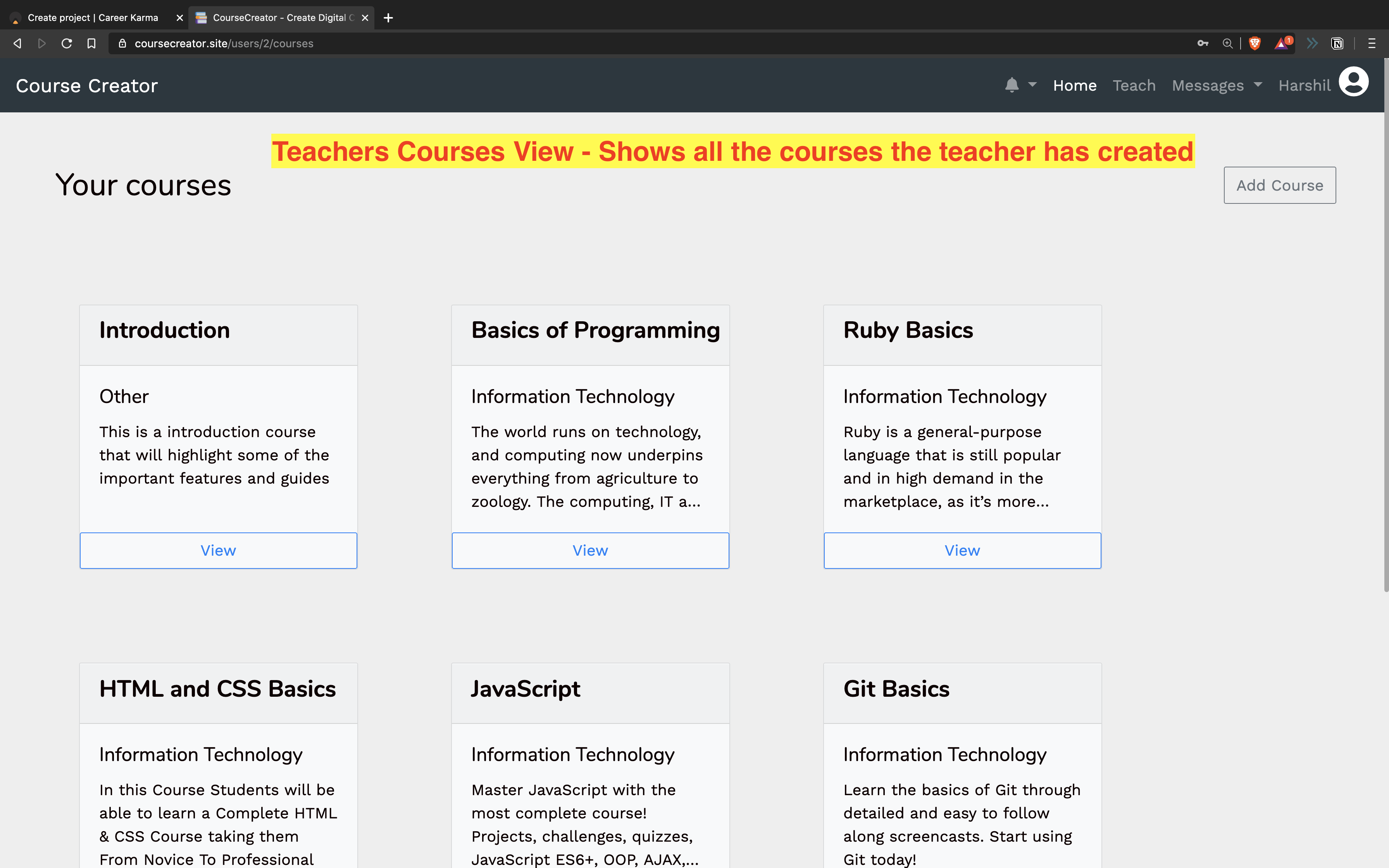The image size is (1389, 868).
Task: Open the browser hamburger menu
Action: point(1372,44)
